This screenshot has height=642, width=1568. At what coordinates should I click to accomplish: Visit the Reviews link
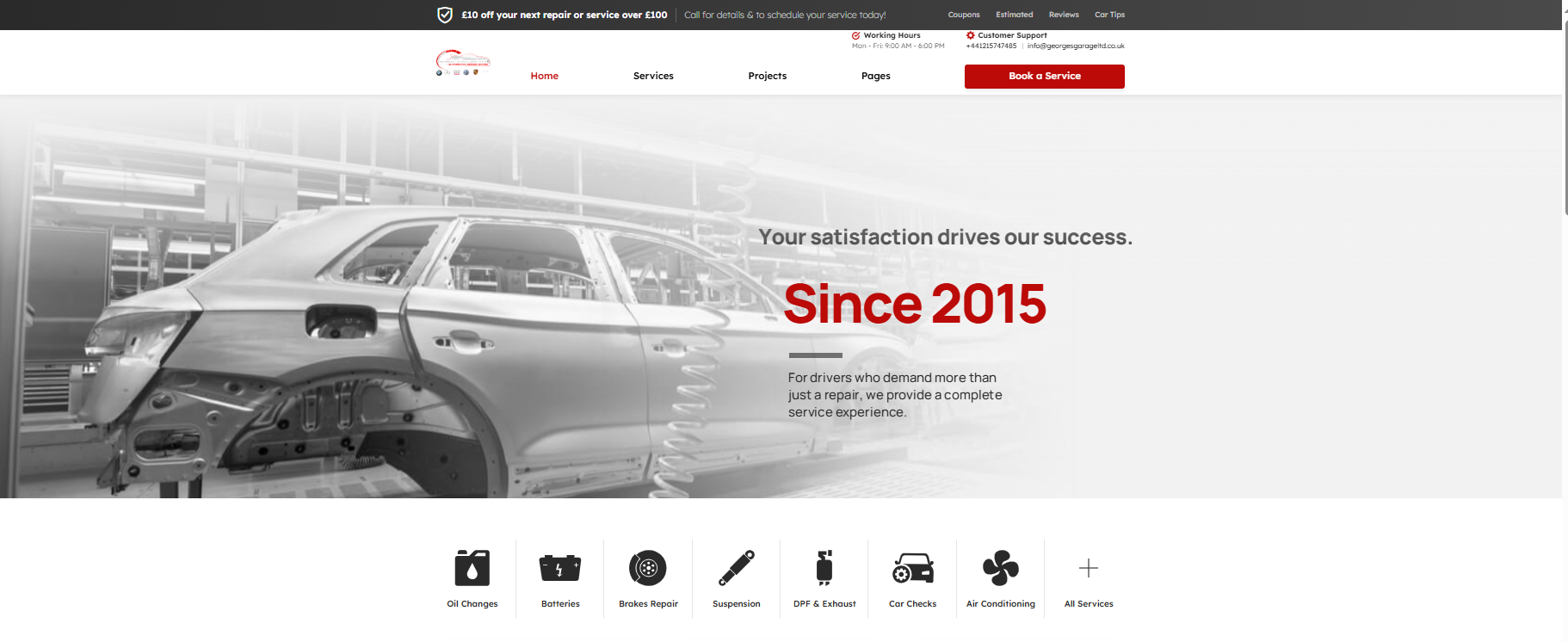click(x=1064, y=15)
